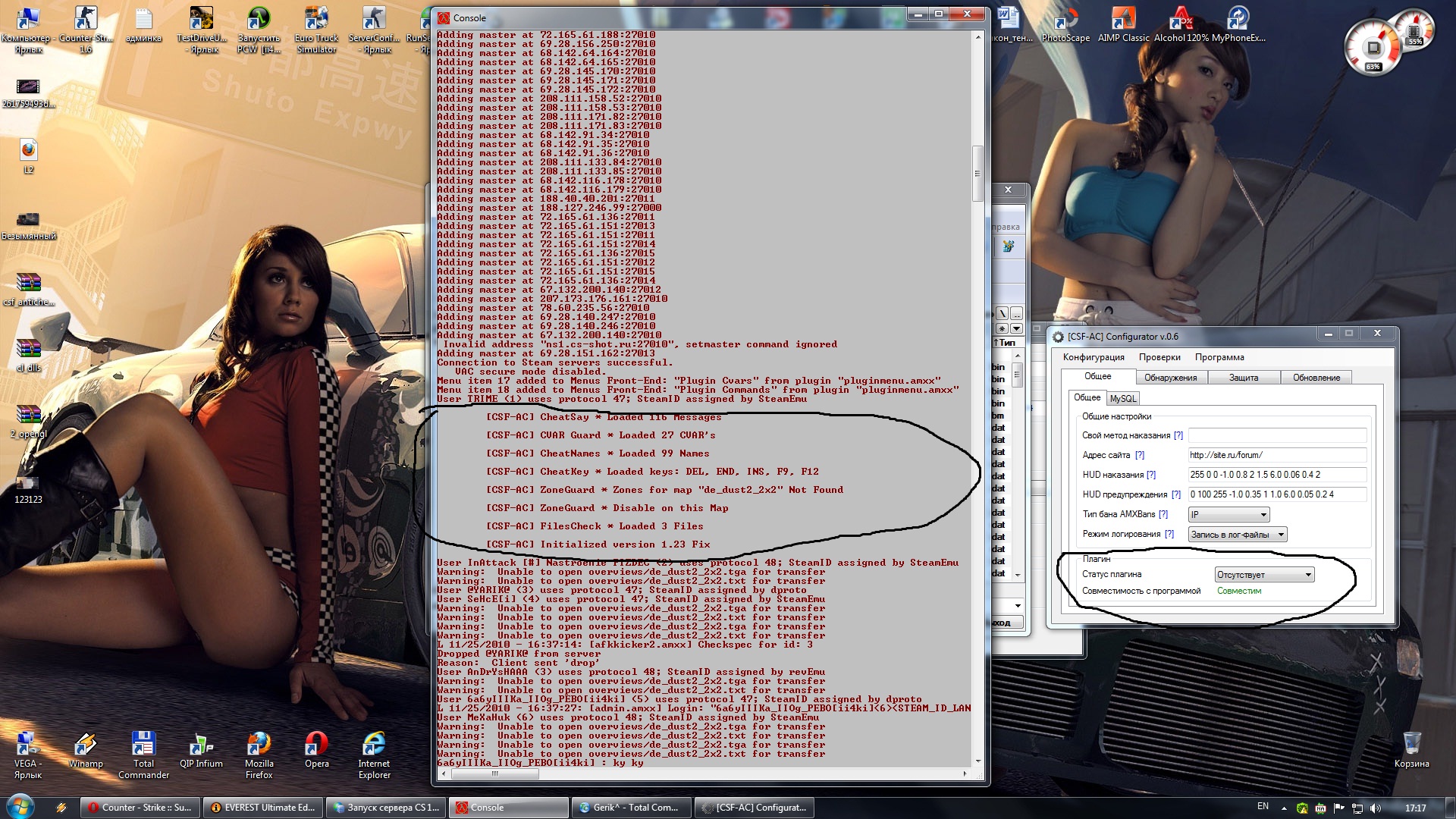
Task: Expand Режим логирования dropdown
Action: point(1238,535)
